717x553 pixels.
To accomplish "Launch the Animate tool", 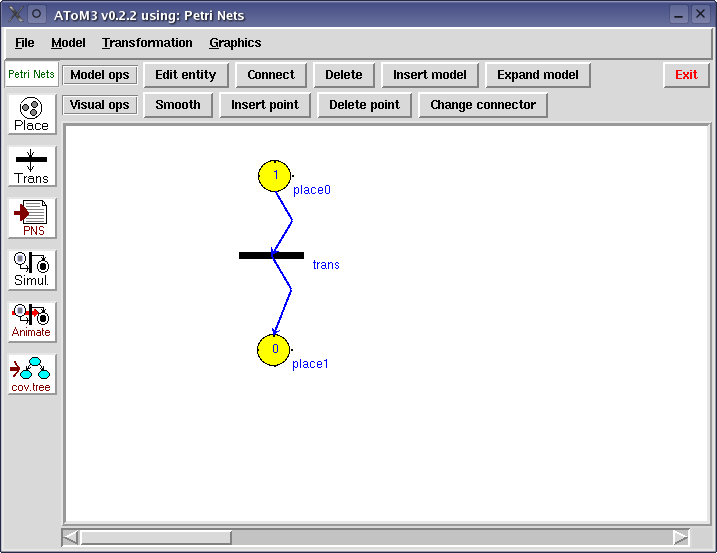I will (x=31, y=322).
